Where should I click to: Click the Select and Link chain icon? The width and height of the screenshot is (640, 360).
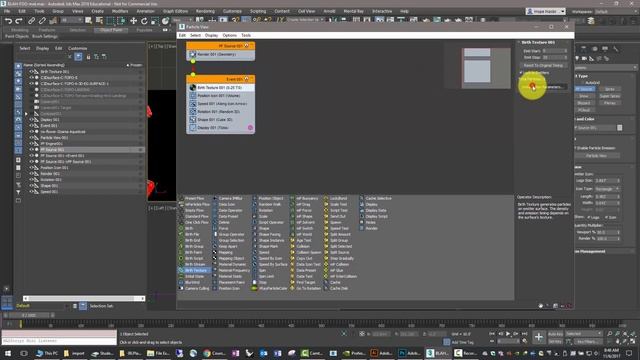[31, 21]
